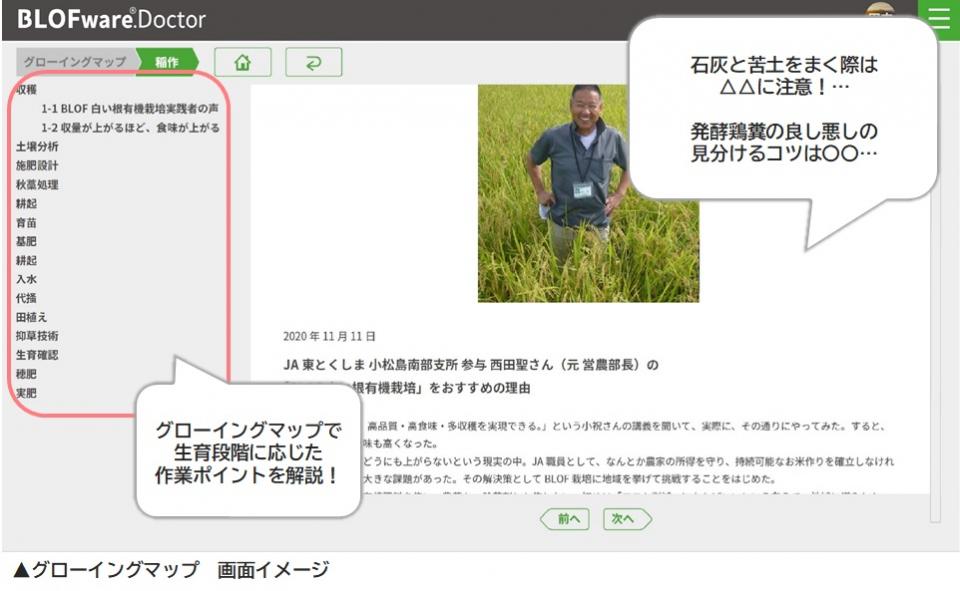Select the 稲作 breadcrumb tab

[166, 62]
